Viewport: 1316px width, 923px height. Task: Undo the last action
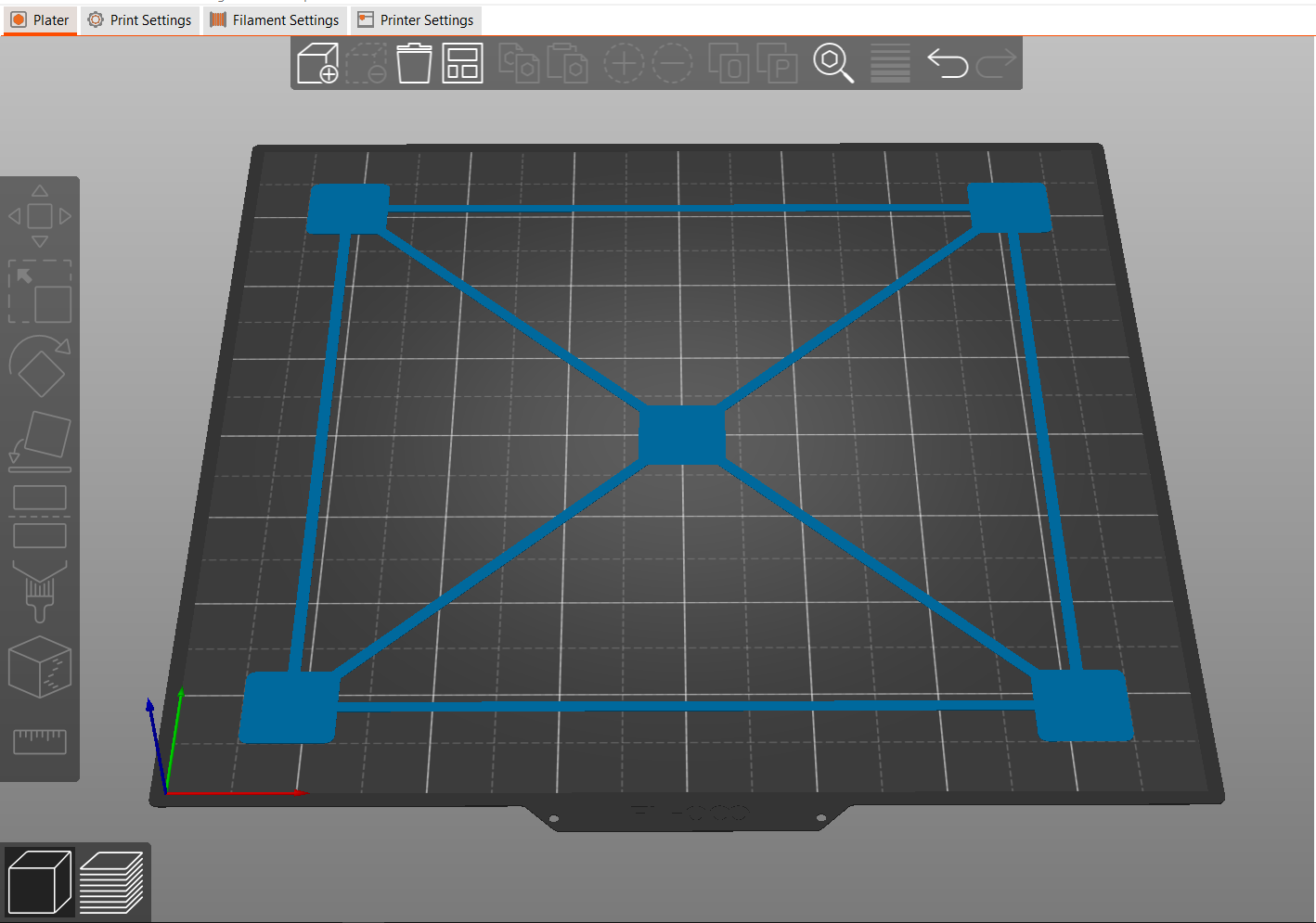(947, 63)
